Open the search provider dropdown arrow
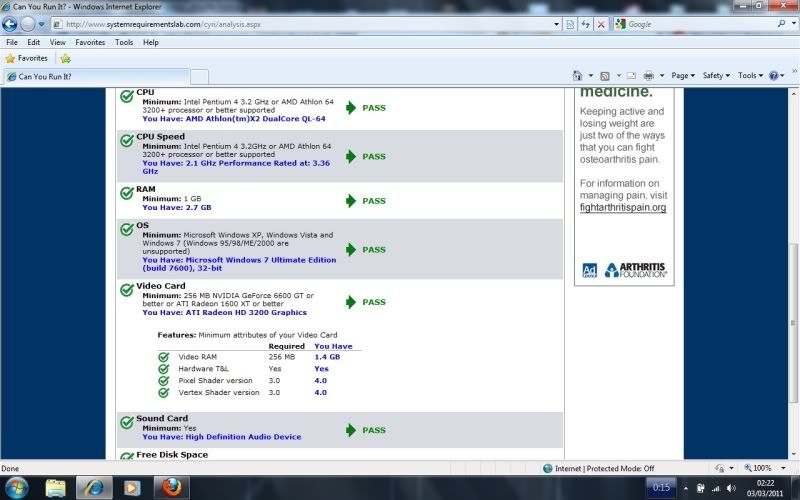The height and width of the screenshot is (500, 800). coord(793,24)
